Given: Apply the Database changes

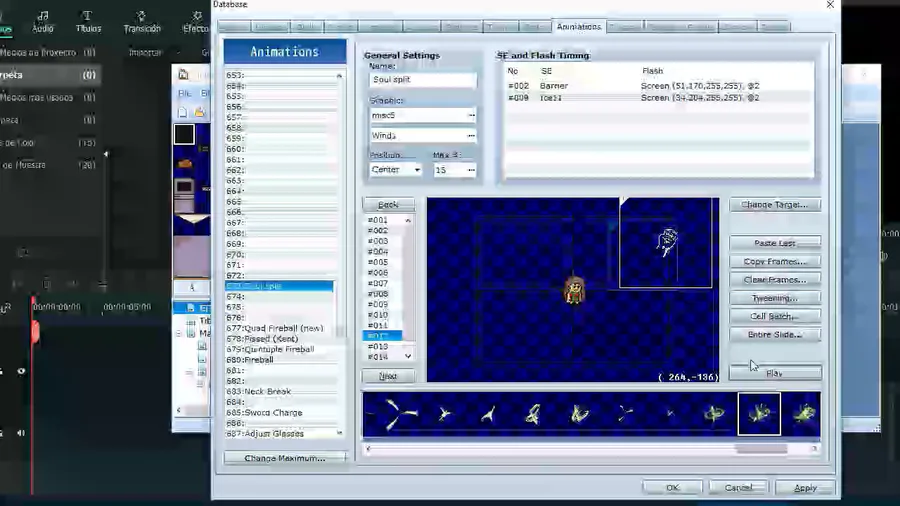Looking at the screenshot, I should click(x=805, y=488).
